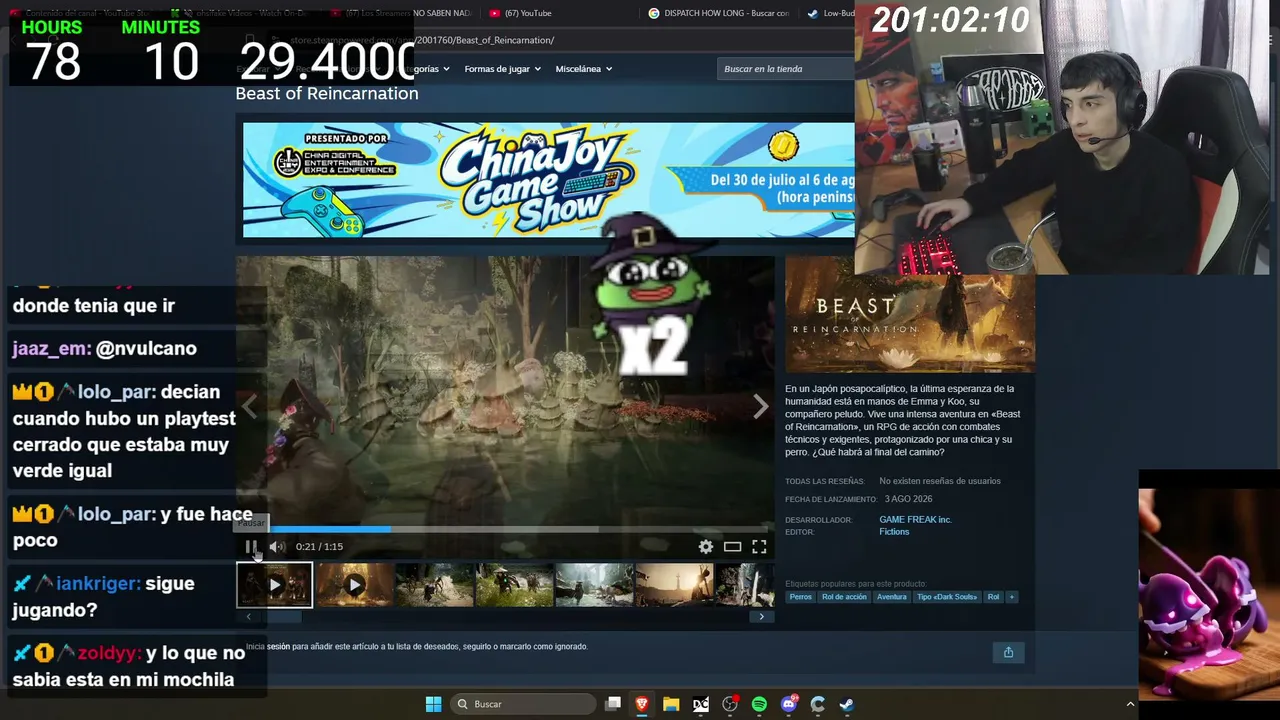The width and height of the screenshot is (1280, 720).
Task: Go to next media with right arrow
Action: pyautogui.click(x=761, y=405)
